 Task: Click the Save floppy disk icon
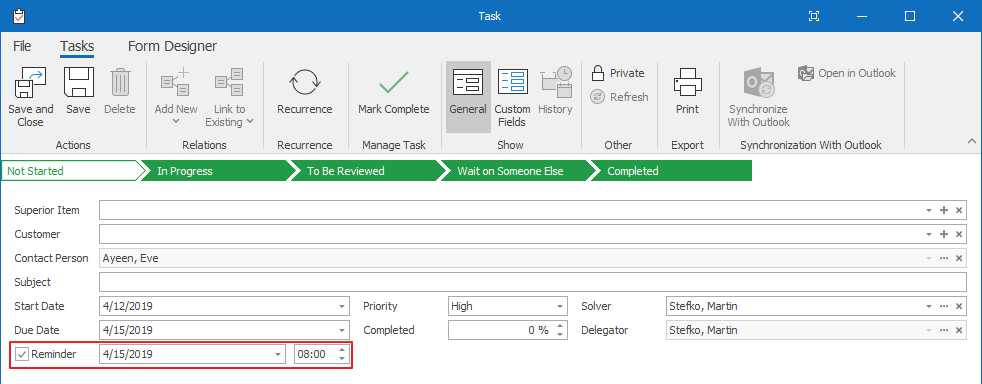tap(78, 83)
